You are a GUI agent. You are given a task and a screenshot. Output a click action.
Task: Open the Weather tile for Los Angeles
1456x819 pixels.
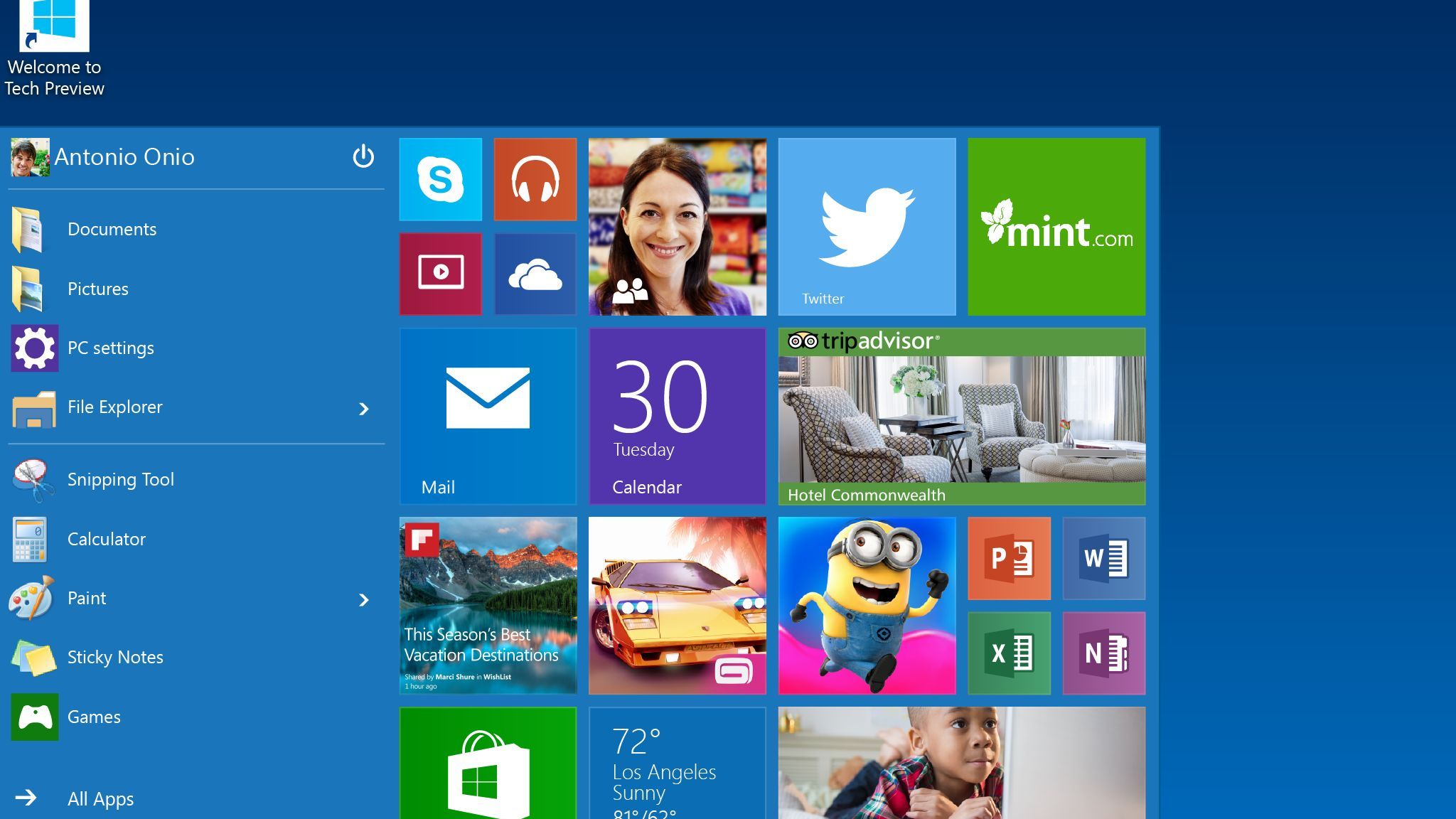point(677,763)
